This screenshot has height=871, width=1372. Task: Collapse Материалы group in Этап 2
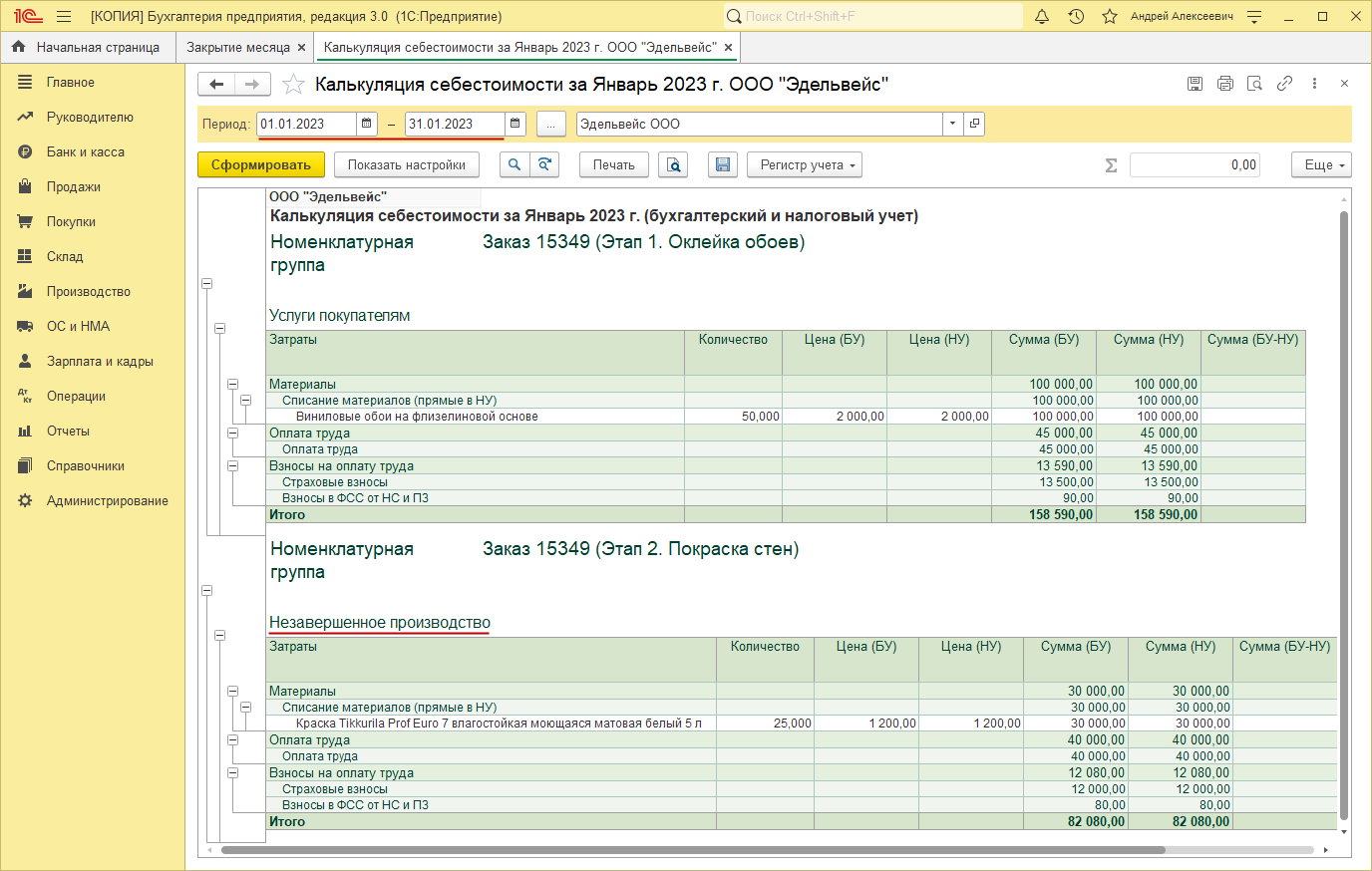pyautogui.click(x=232, y=691)
